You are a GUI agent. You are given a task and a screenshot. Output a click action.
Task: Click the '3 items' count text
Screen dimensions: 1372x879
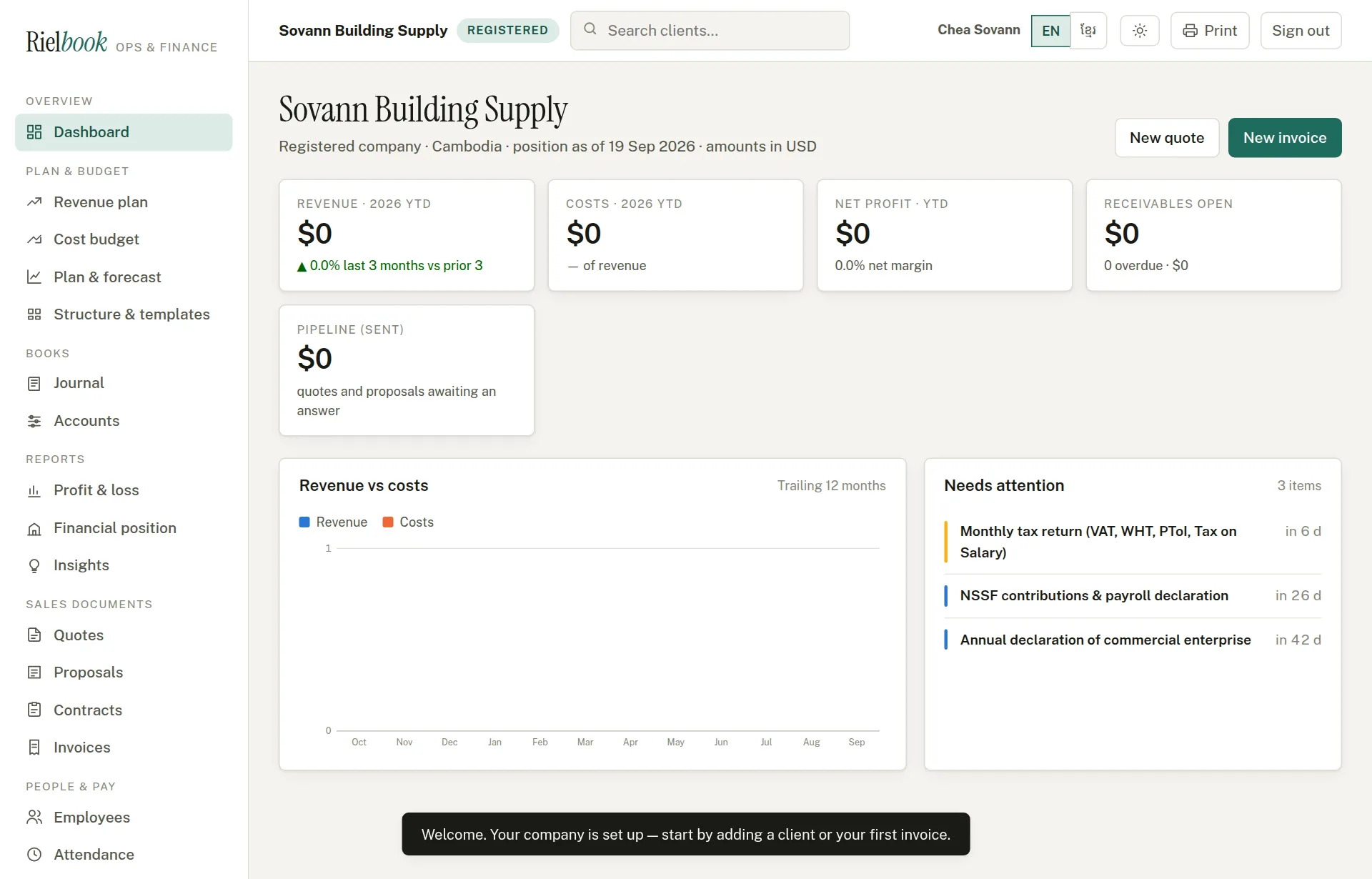[x=1299, y=486]
